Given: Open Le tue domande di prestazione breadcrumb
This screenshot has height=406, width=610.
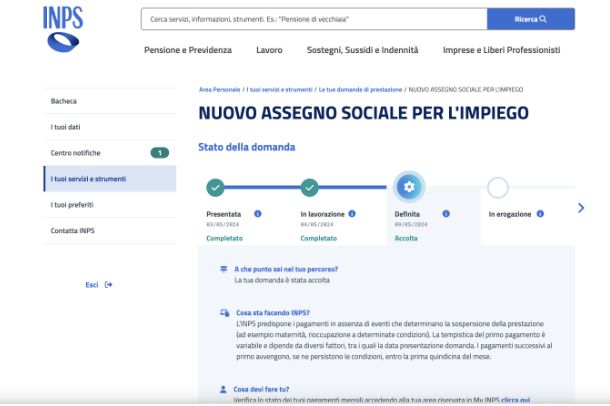Looking at the screenshot, I should click(360, 89).
